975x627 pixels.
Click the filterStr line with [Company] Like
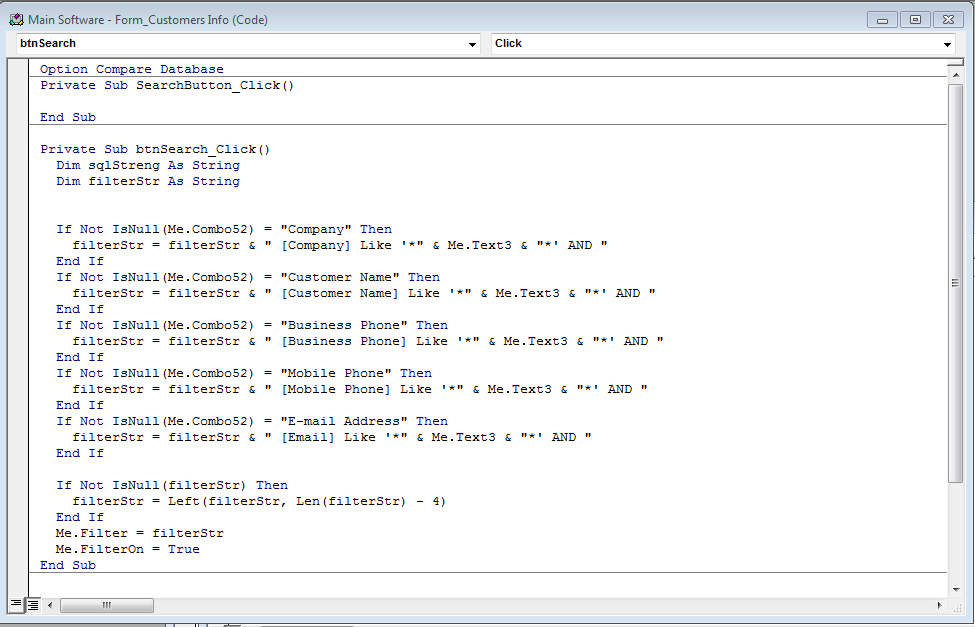340,245
